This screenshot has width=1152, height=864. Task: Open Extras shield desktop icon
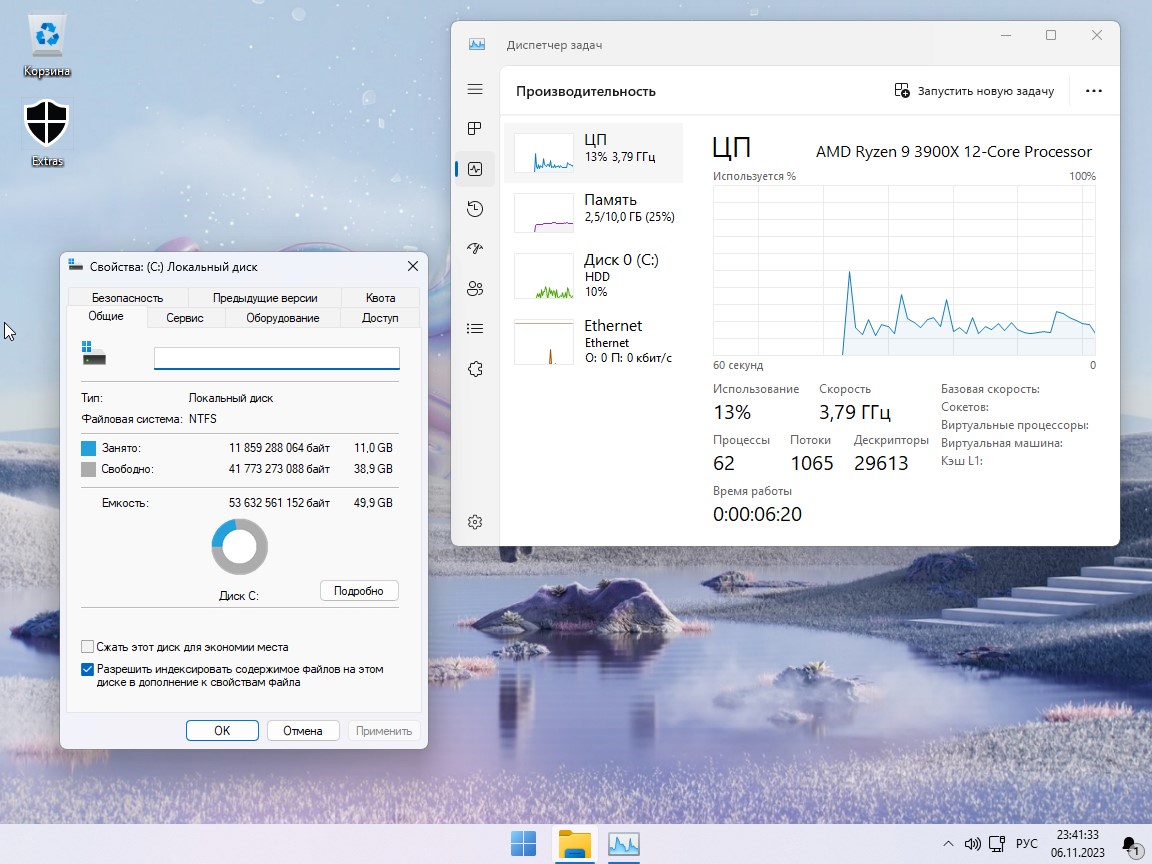coord(47,134)
